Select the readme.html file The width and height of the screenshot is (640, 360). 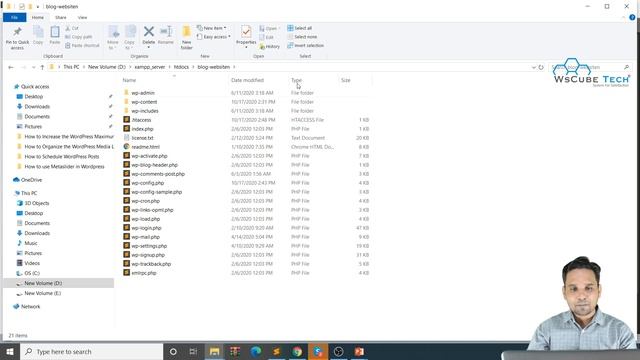(145, 147)
